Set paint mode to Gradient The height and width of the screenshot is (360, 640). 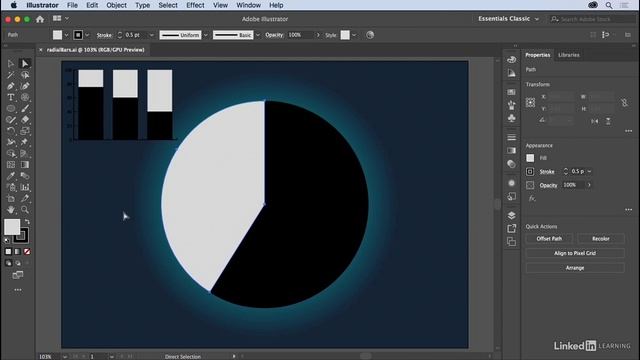pos(18,252)
